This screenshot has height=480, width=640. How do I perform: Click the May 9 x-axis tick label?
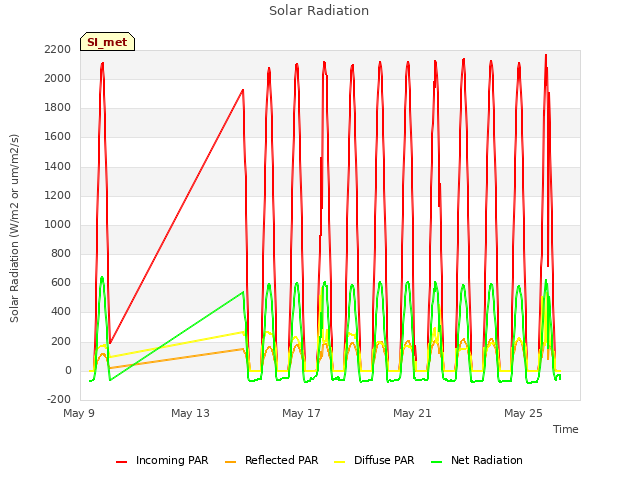[x=79, y=413]
